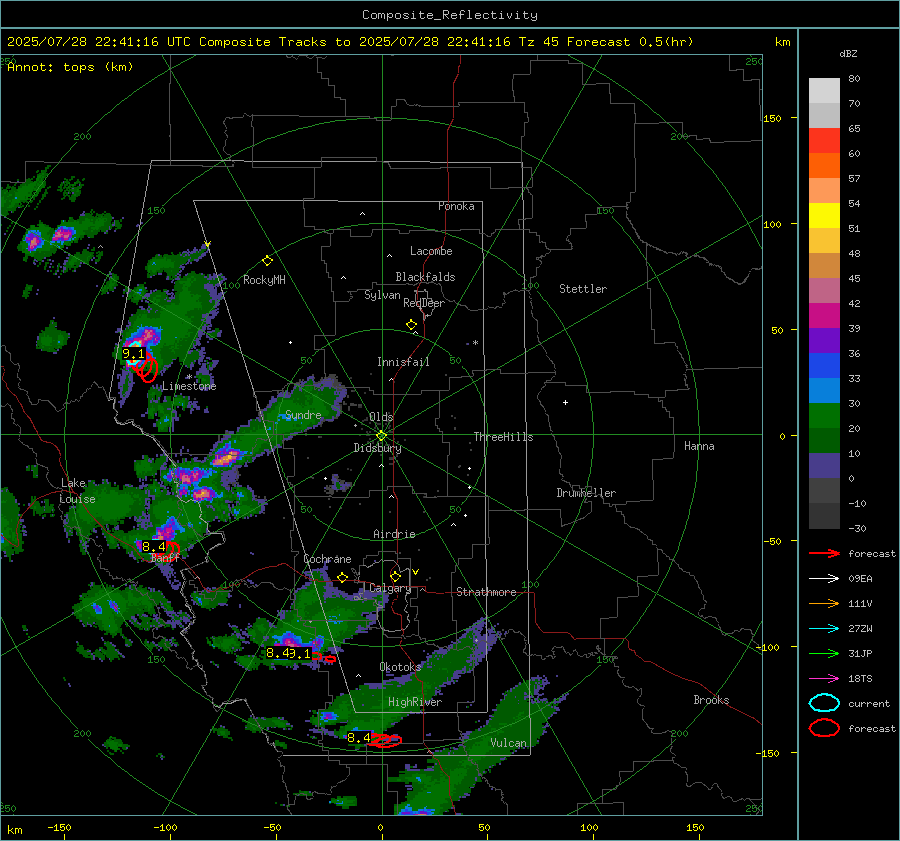Click the cyan 27ZW arrow legend icon
Image resolution: width=900 pixels, height=841 pixels.
824,629
